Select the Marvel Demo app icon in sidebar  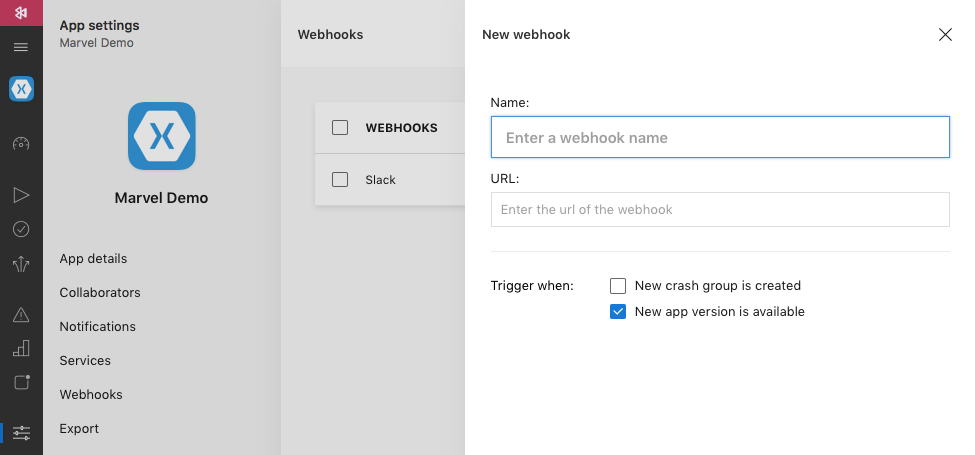tap(21, 89)
